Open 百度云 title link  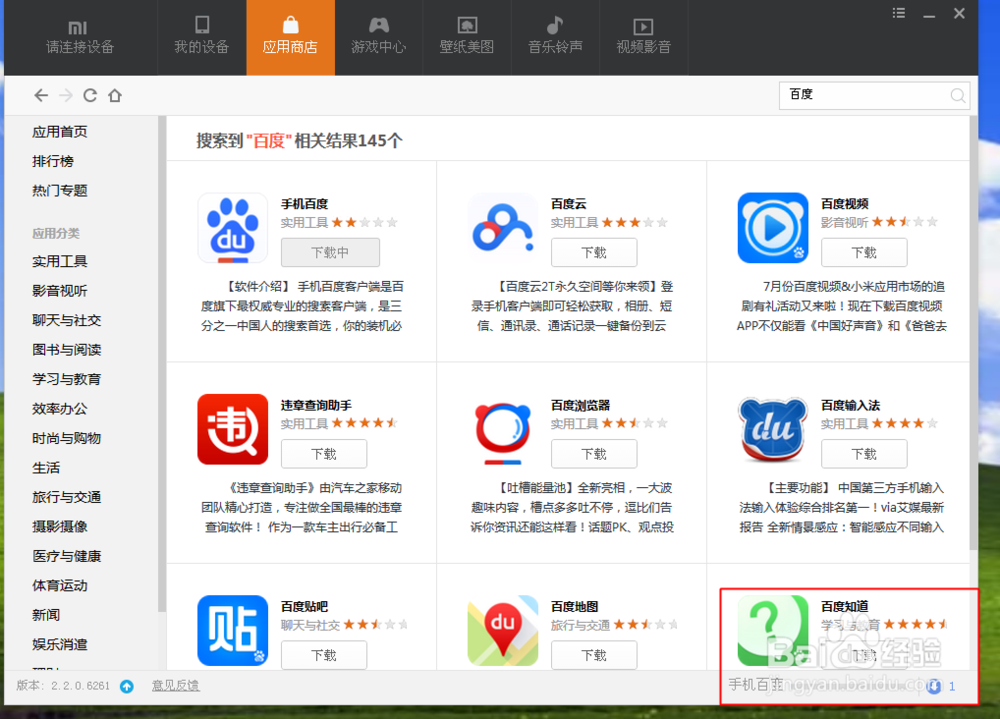click(569, 204)
